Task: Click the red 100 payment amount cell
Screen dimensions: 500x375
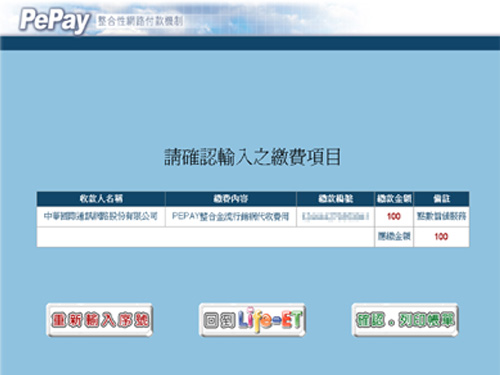Action: (394, 217)
